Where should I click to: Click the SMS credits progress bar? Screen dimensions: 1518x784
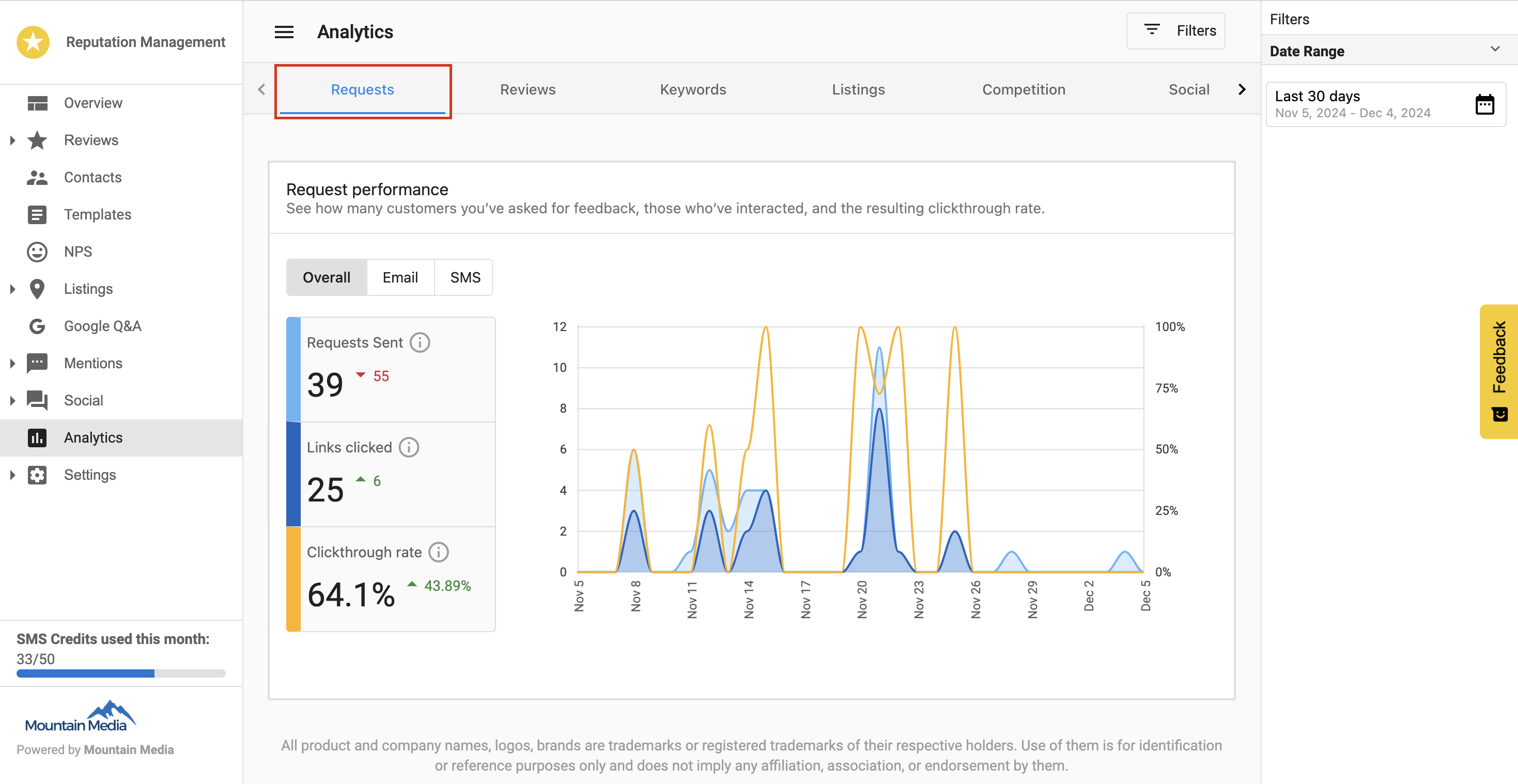[x=121, y=673]
